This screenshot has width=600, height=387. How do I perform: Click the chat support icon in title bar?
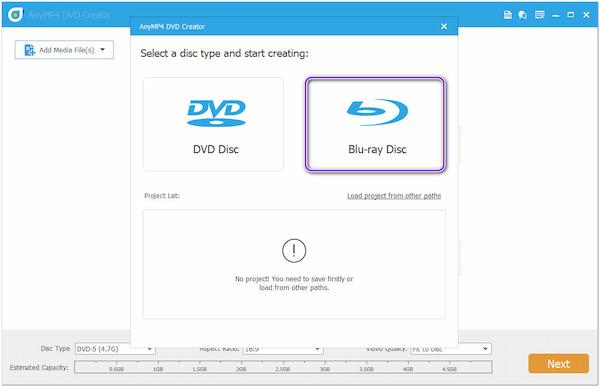(x=523, y=15)
